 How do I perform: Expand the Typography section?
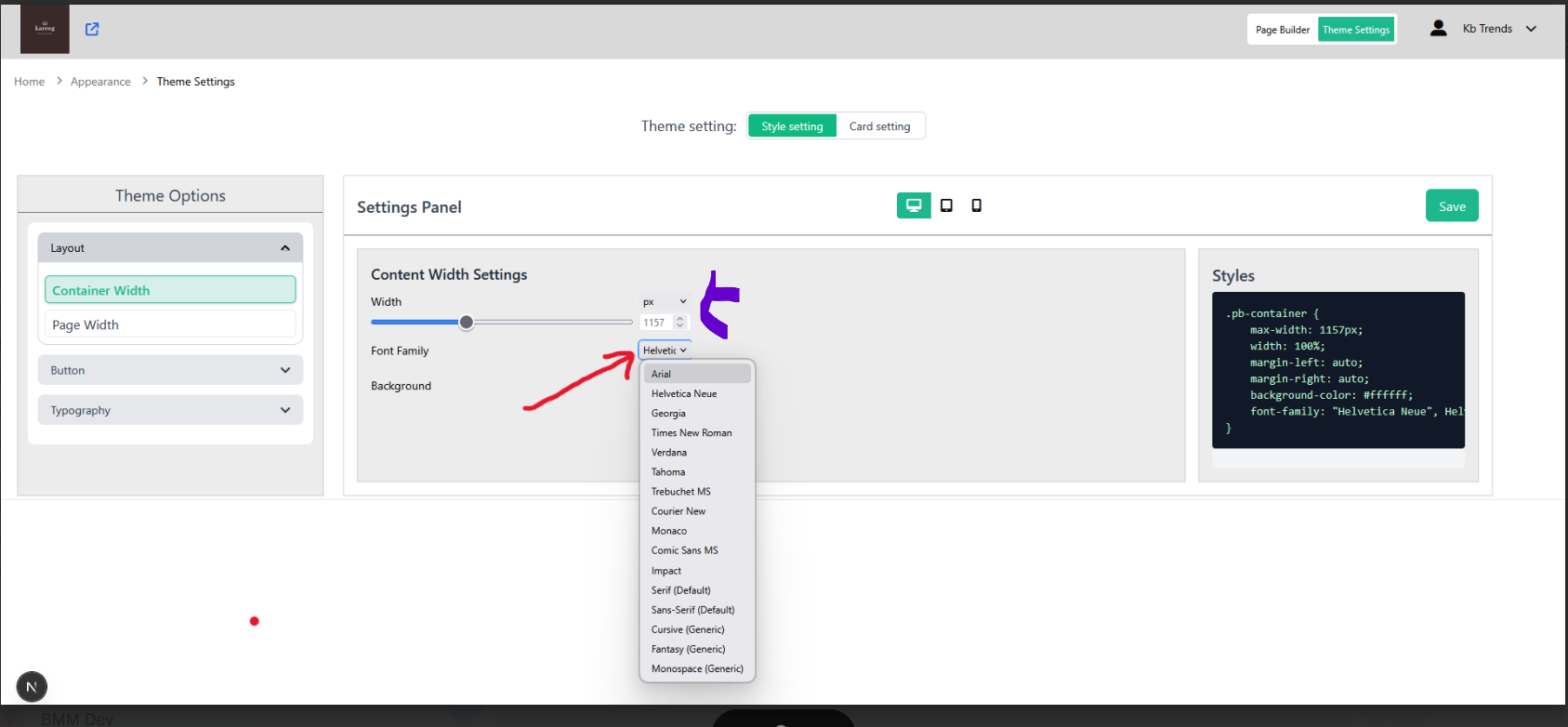tap(170, 410)
